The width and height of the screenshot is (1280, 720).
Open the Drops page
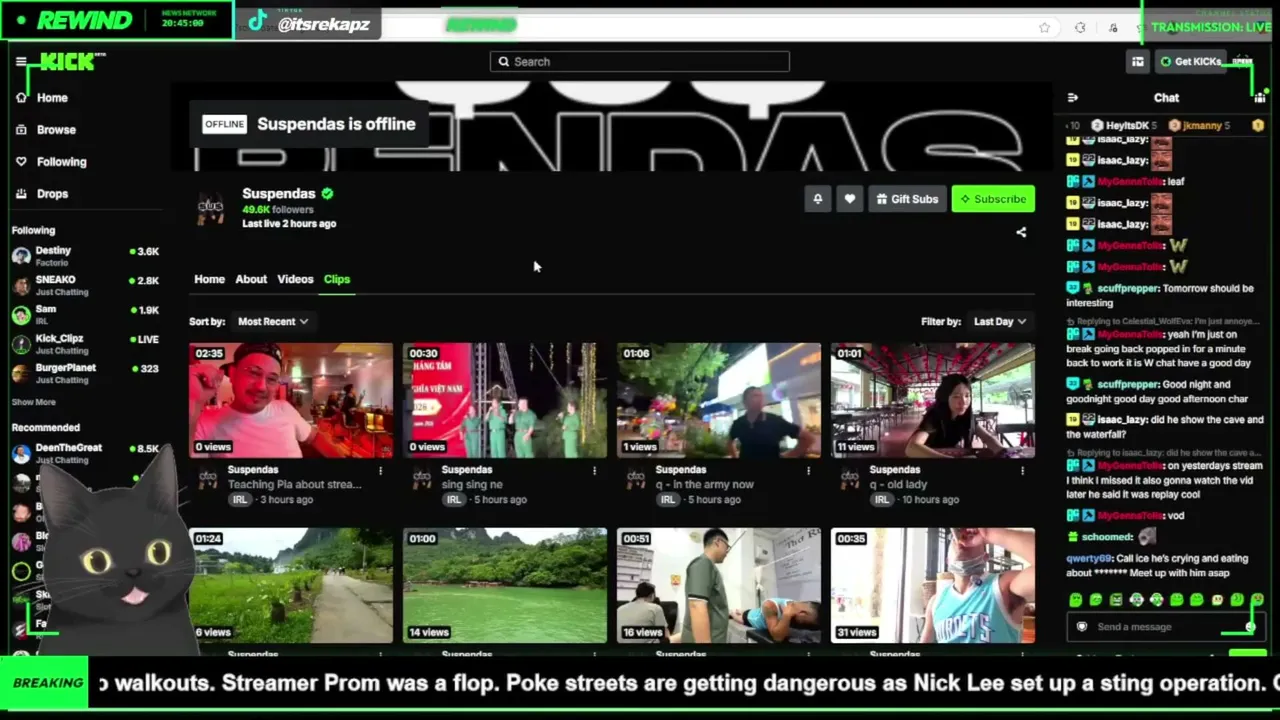(42, 194)
